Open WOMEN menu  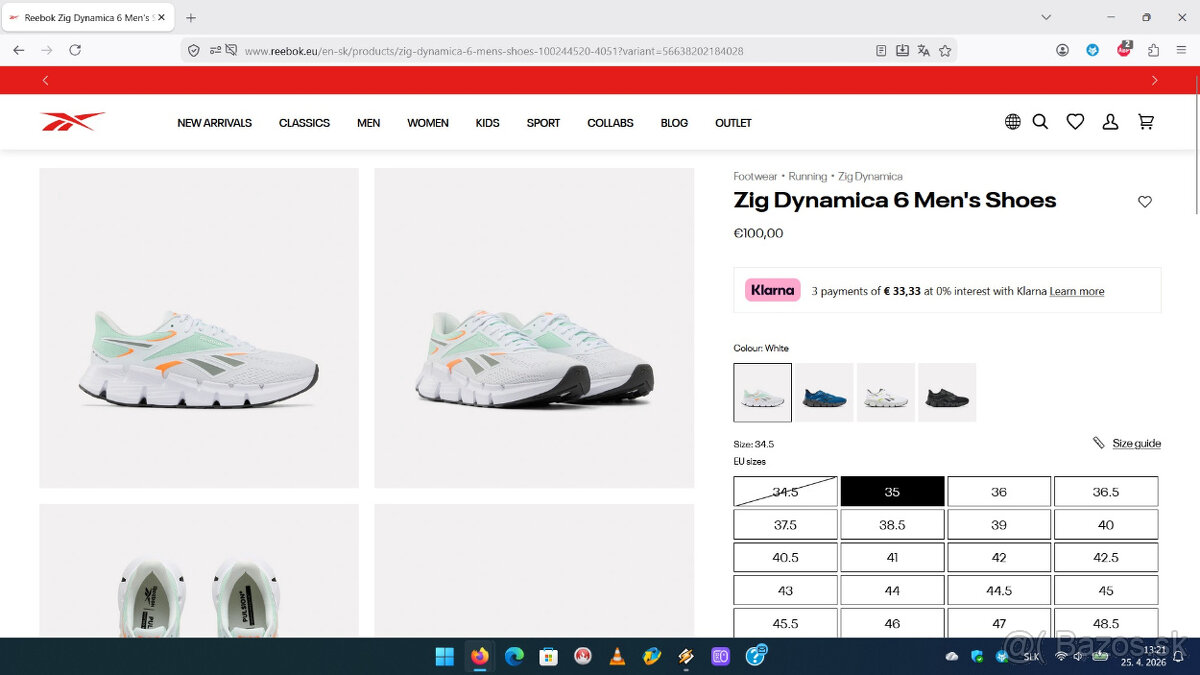pos(428,123)
